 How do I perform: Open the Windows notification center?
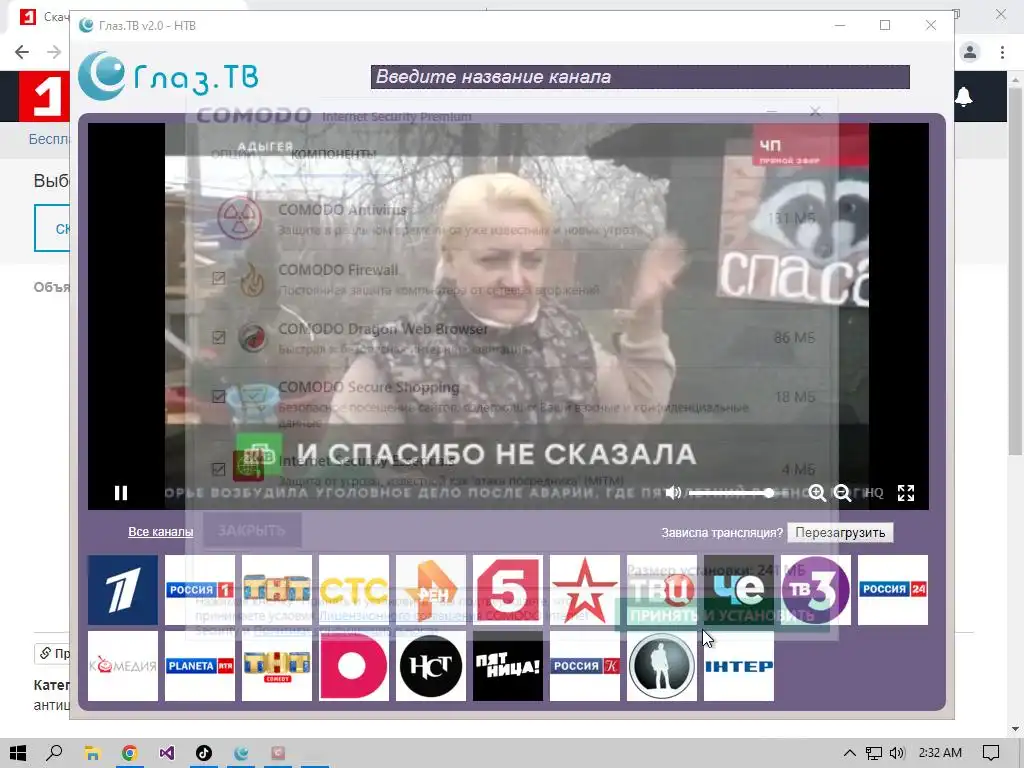[x=991, y=753]
